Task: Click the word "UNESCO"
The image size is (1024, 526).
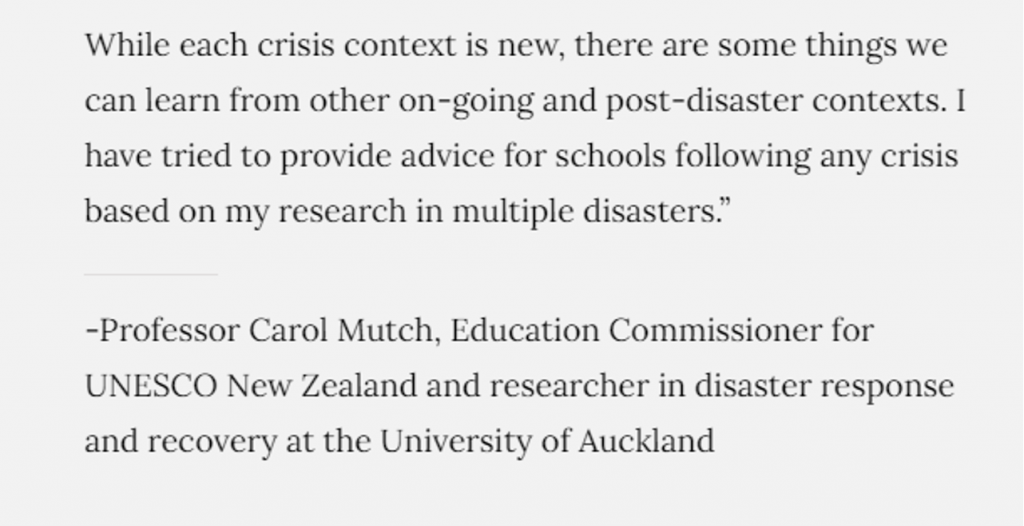Action: 152,387
